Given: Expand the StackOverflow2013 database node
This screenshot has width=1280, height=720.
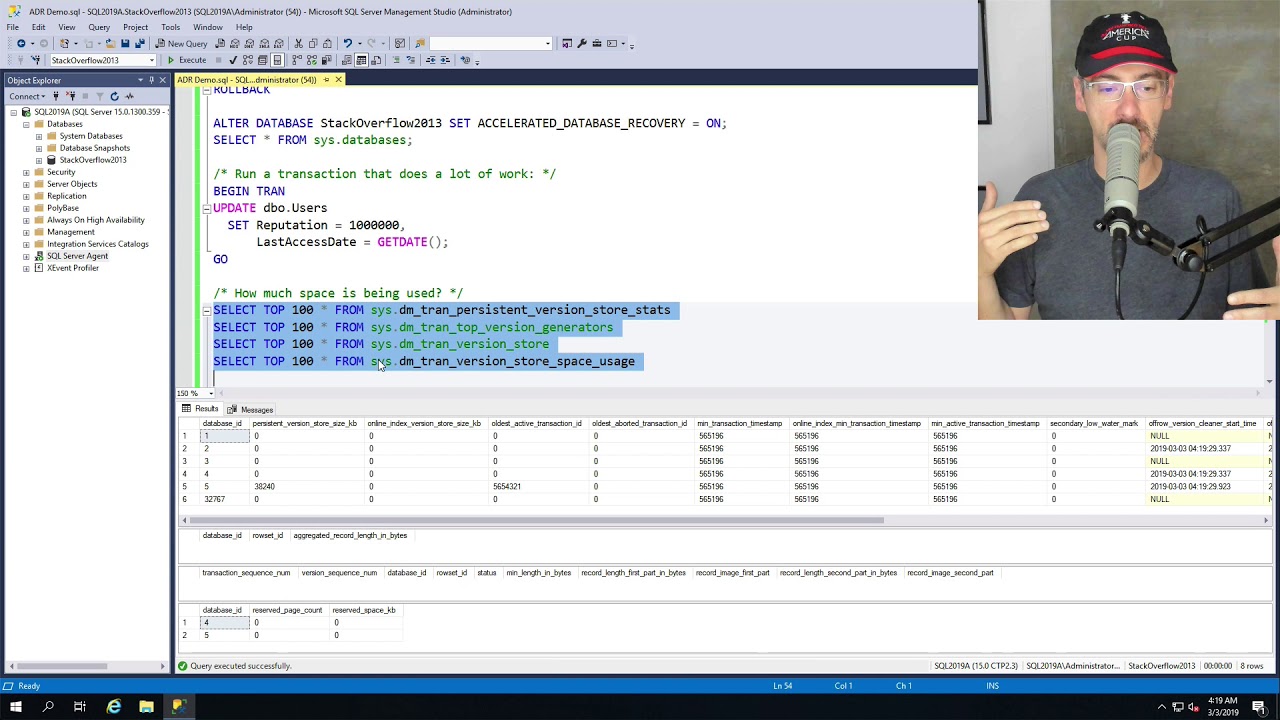Looking at the screenshot, I should tap(38, 160).
